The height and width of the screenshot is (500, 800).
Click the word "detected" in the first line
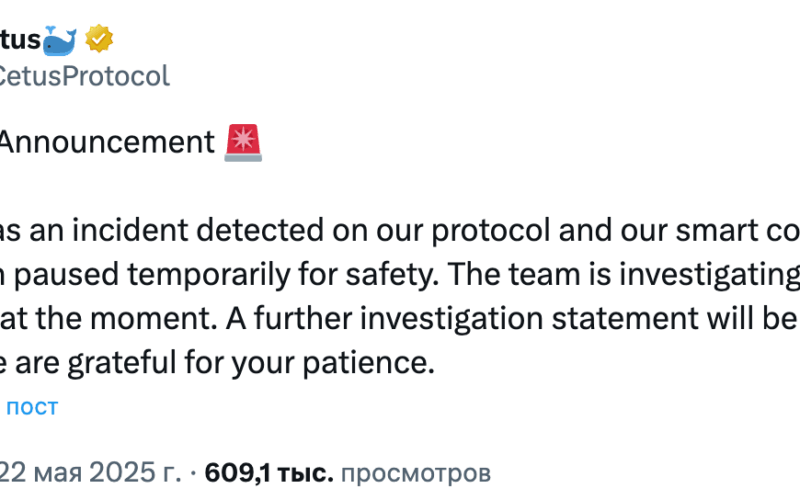pyautogui.click(x=260, y=230)
